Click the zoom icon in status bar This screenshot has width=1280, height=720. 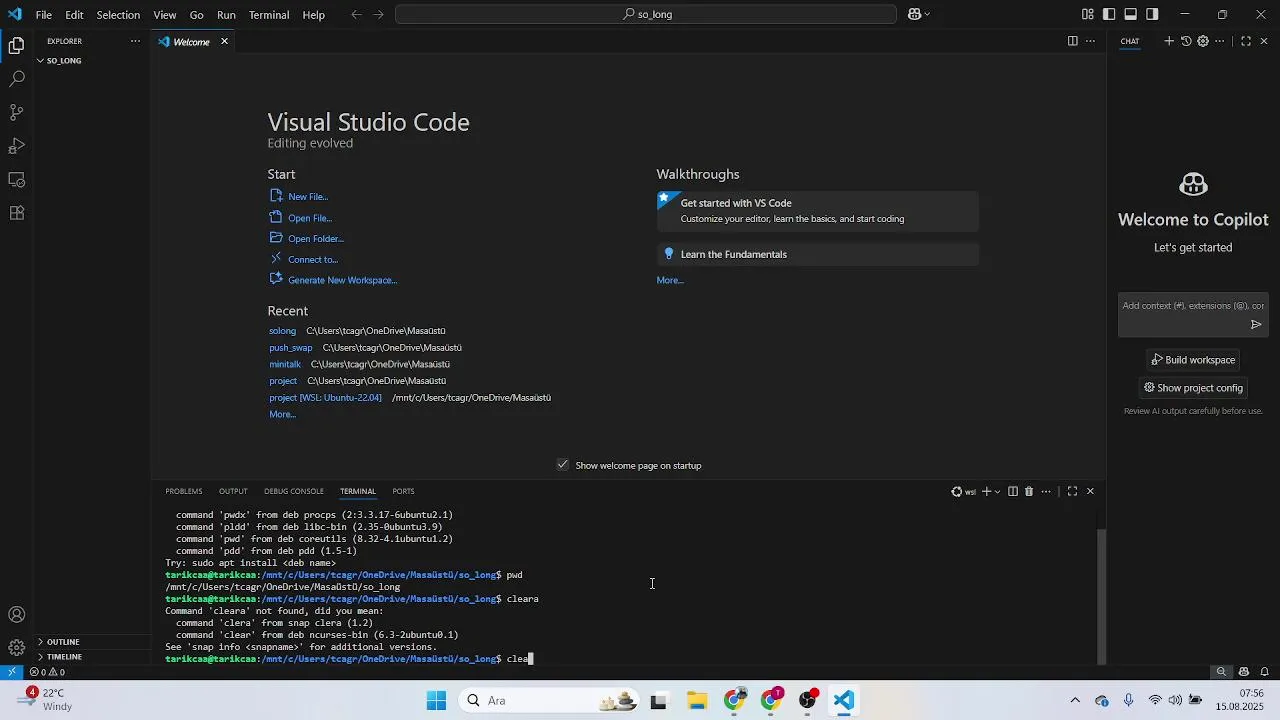click(1221, 672)
